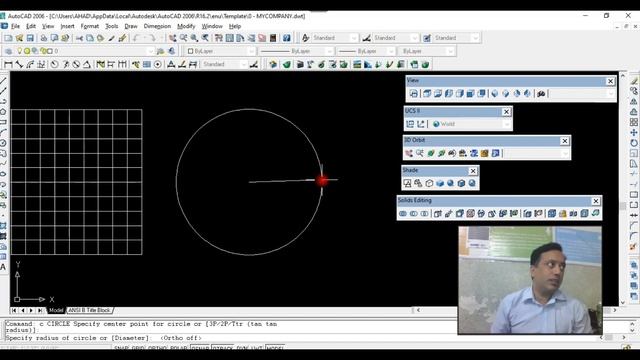This screenshot has height=360, width=640.
Task: Click the Zoom Realtime magnifier icon
Action: 183,38
